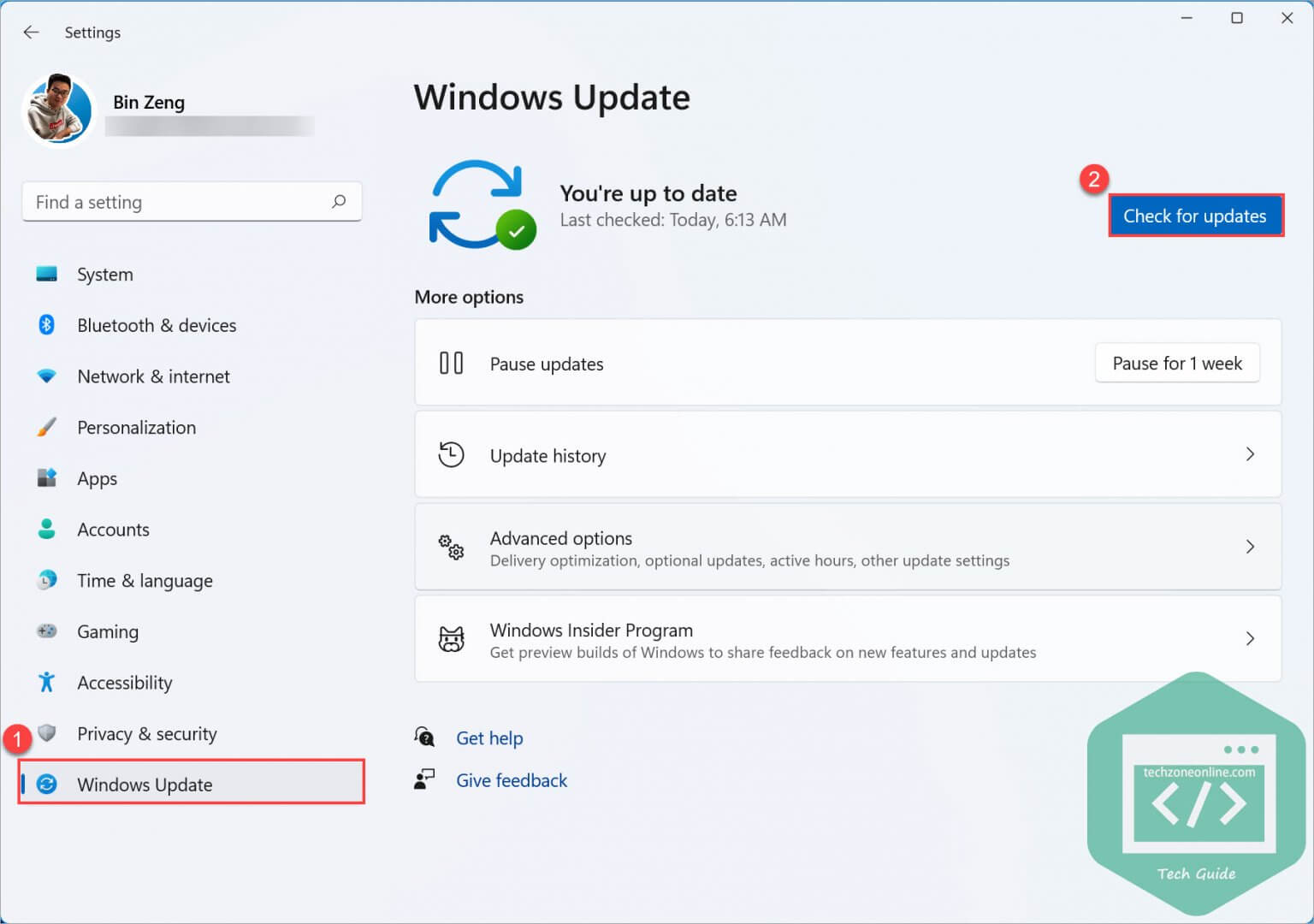Select Windows Update in the sidebar
Screen dimensions: 1314x924
pos(145,785)
